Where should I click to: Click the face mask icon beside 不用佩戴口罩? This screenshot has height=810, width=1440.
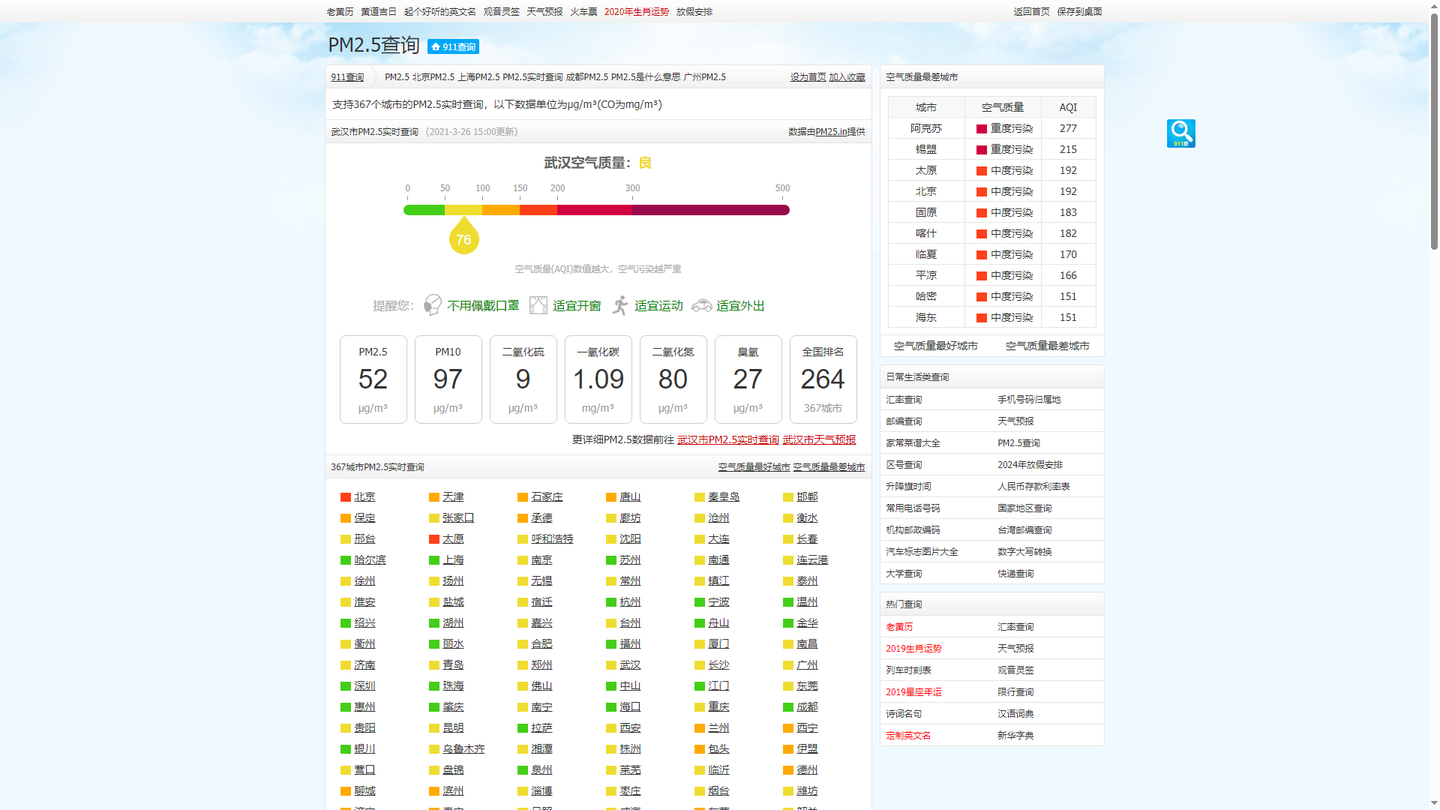tap(432, 305)
